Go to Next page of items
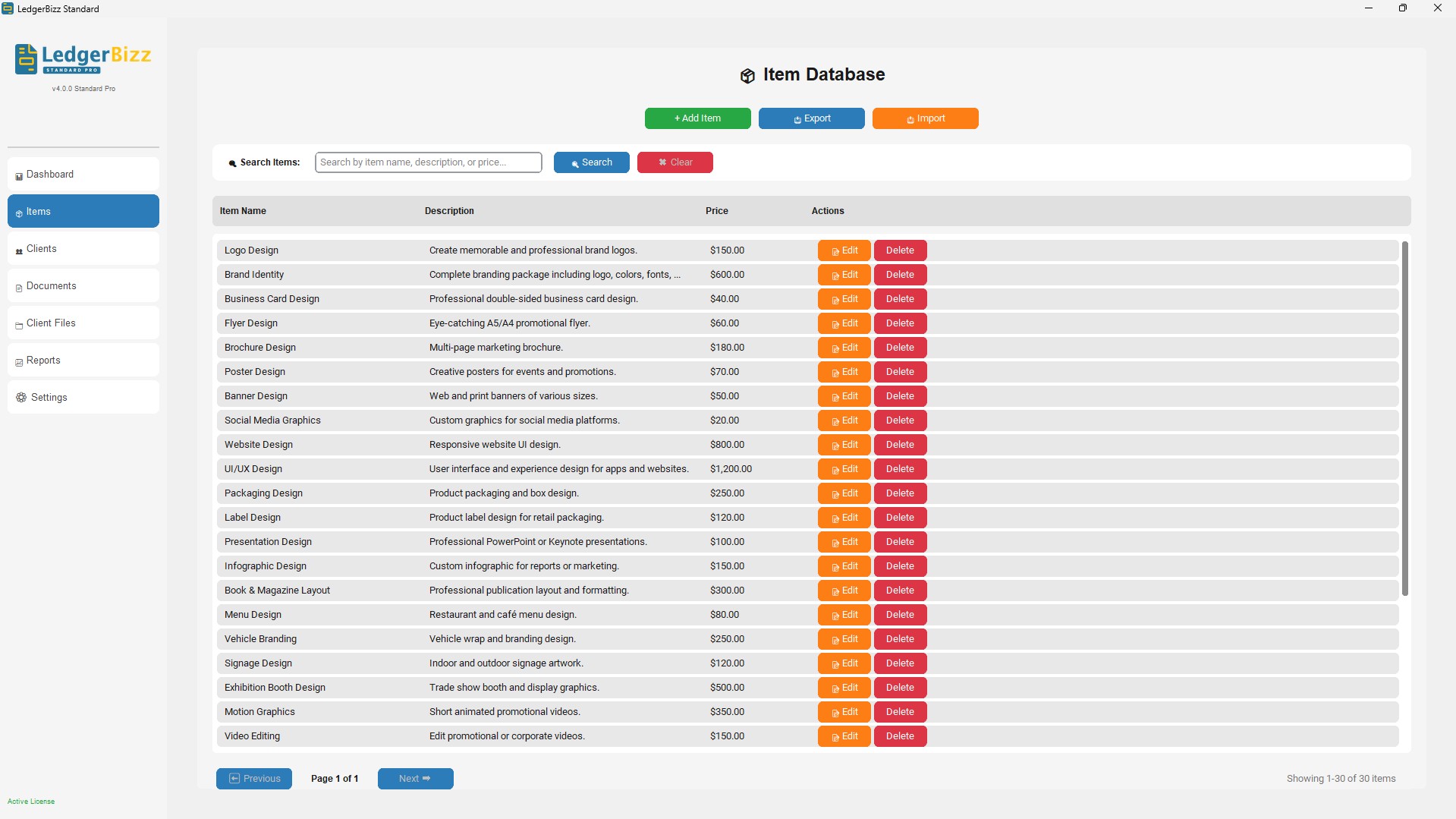1456x819 pixels. (x=415, y=779)
